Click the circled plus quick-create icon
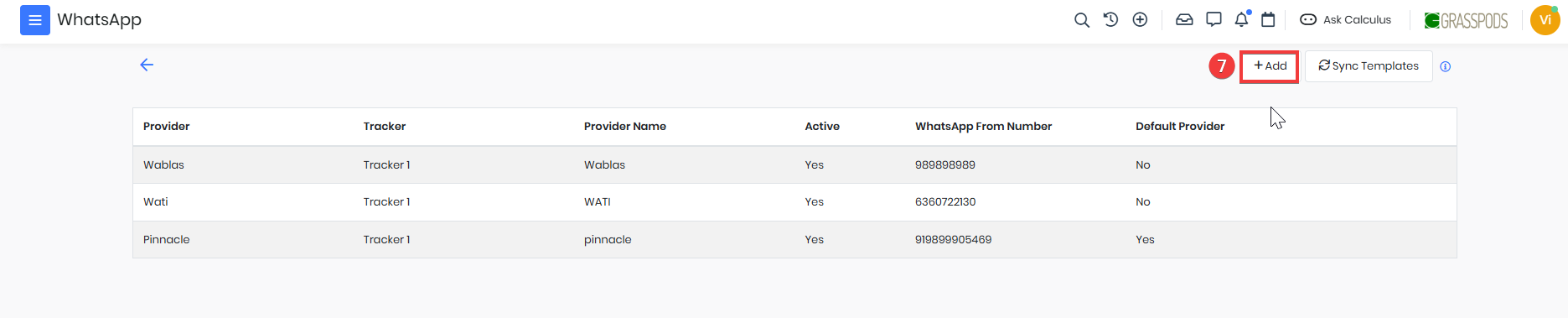The width and height of the screenshot is (1568, 318). (1140, 19)
